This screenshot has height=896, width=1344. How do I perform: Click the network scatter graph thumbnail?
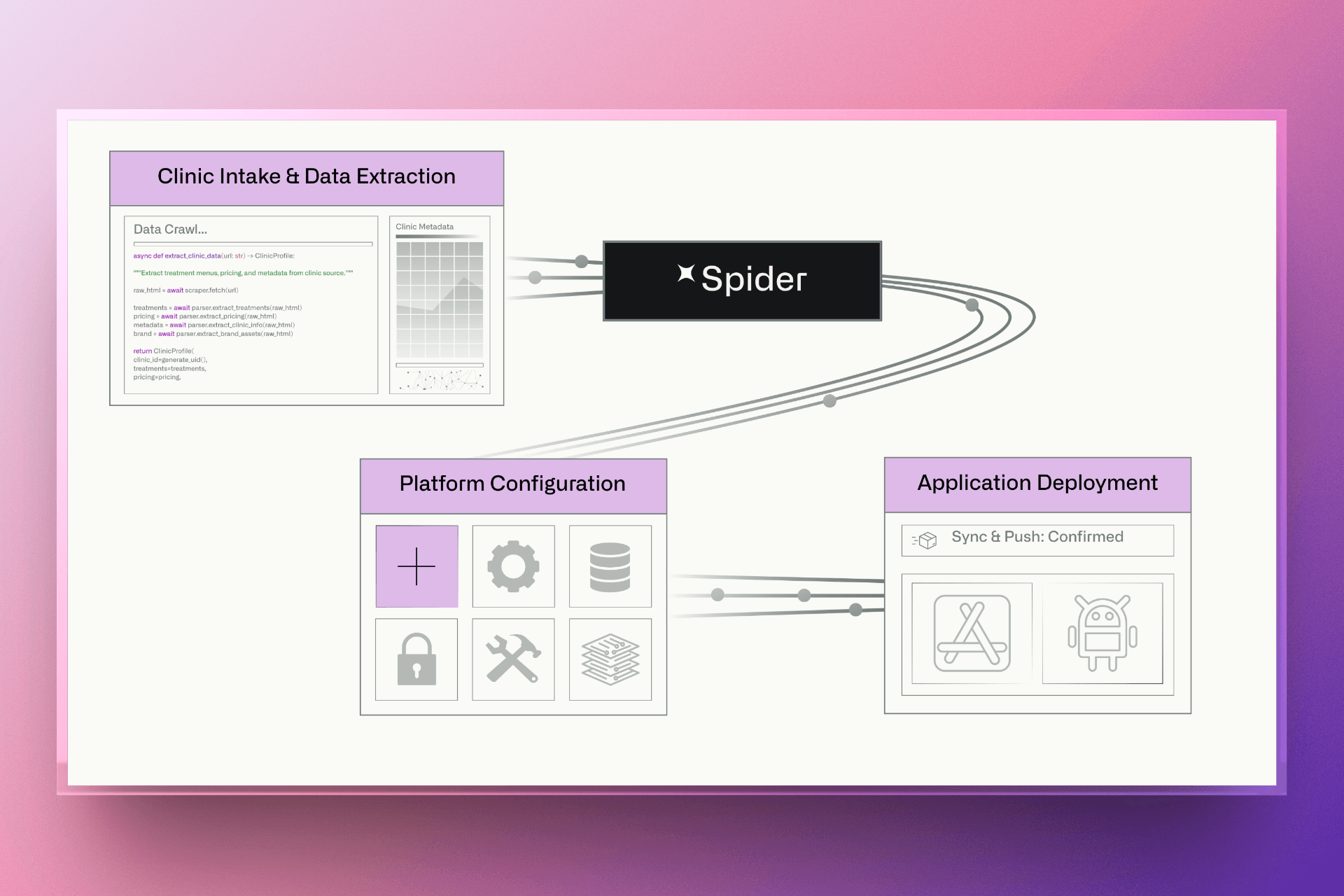(x=440, y=380)
